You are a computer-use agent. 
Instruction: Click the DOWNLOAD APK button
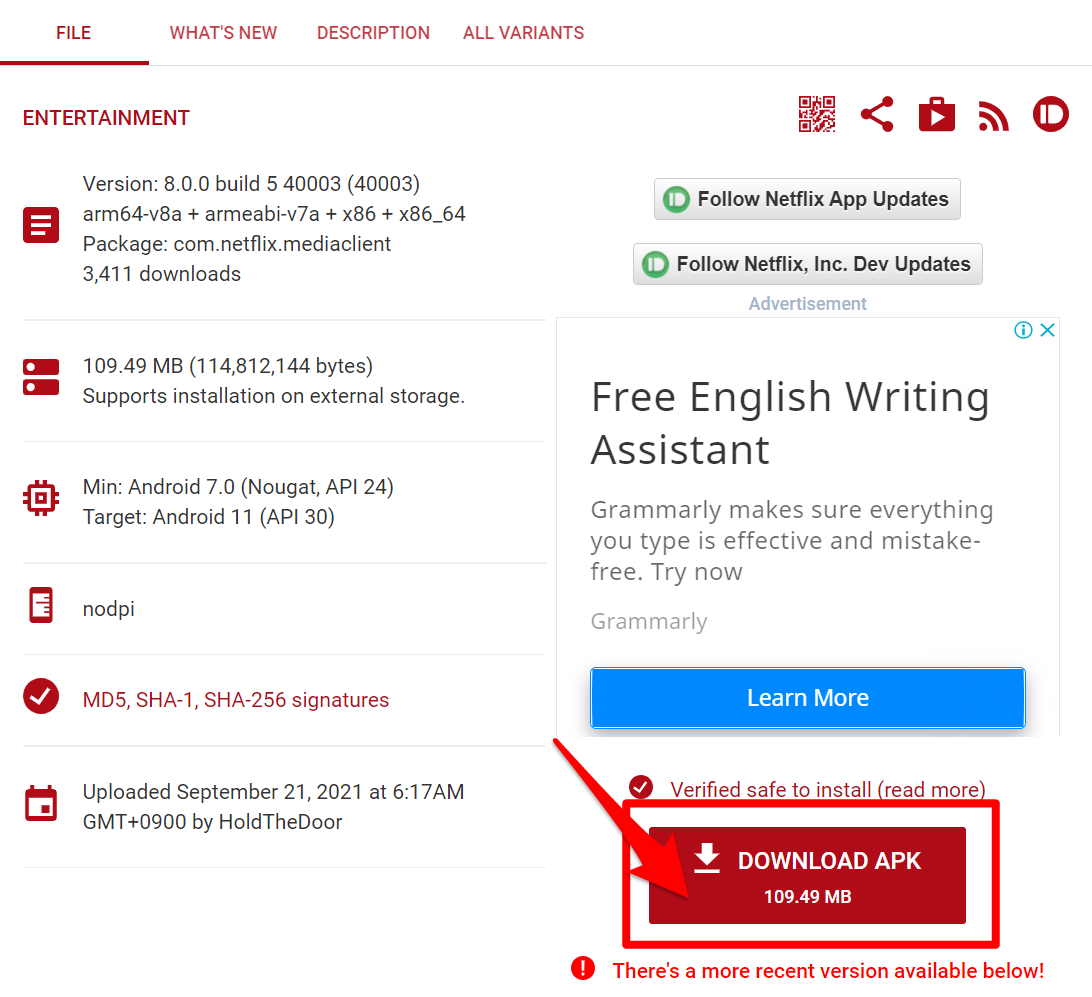tap(807, 876)
